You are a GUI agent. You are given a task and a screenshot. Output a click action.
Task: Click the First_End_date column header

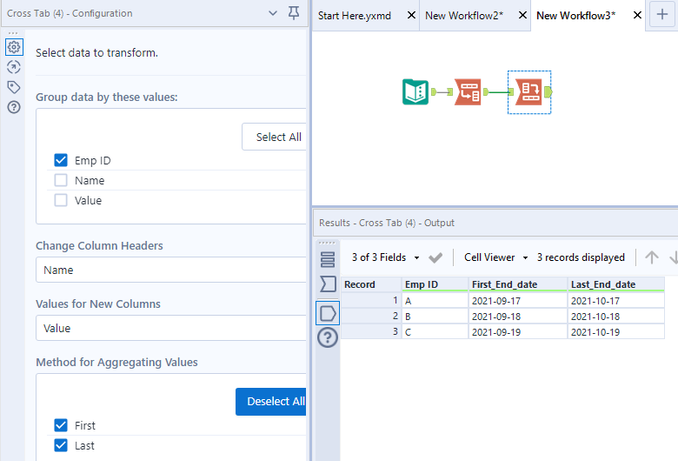tap(518, 285)
